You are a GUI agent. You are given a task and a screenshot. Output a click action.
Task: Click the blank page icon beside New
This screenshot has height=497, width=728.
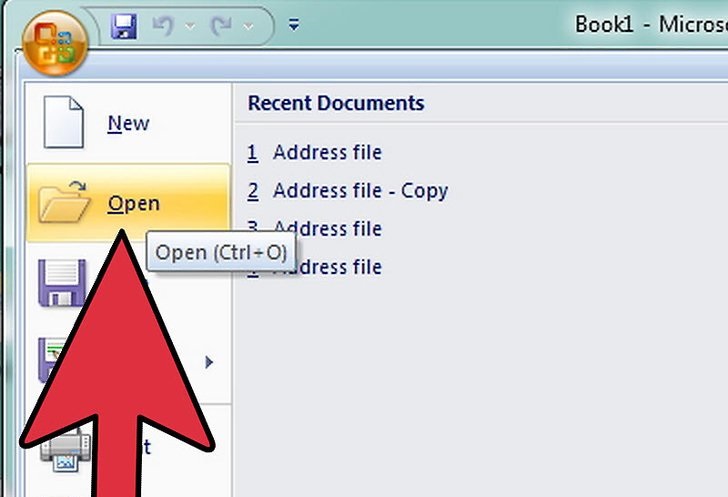[x=64, y=122]
